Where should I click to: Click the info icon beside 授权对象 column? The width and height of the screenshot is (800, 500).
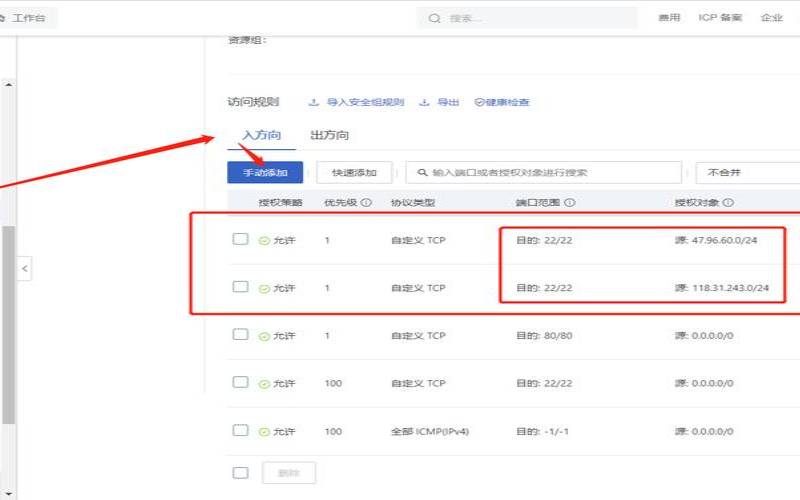(728, 203)
